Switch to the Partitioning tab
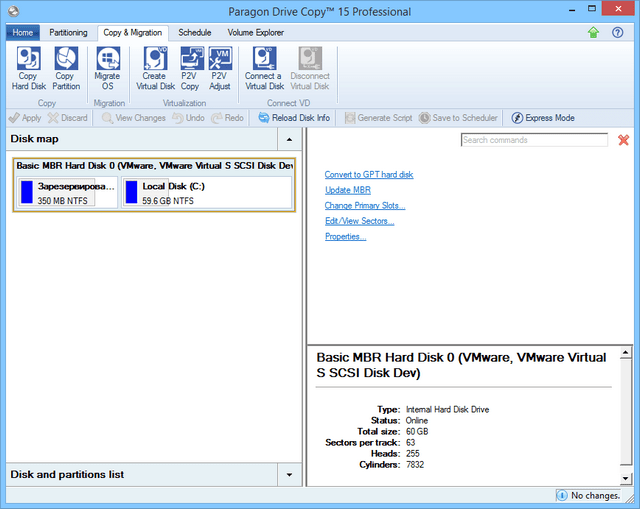This screenshot has width=640, height=509. click(x=69, y=32)
